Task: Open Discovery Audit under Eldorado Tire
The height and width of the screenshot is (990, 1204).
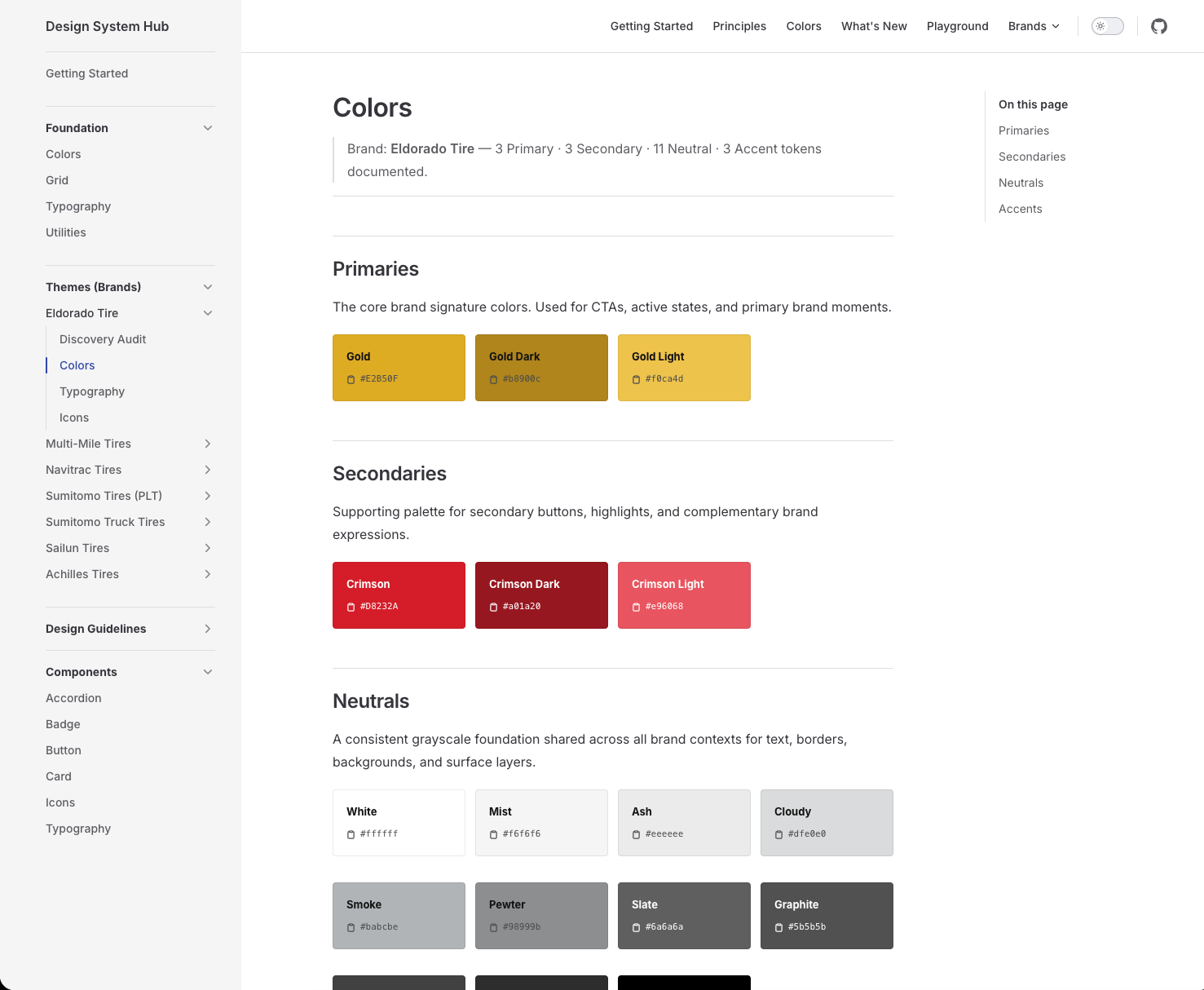Action: pyautogui.click(x=103, y=339)
